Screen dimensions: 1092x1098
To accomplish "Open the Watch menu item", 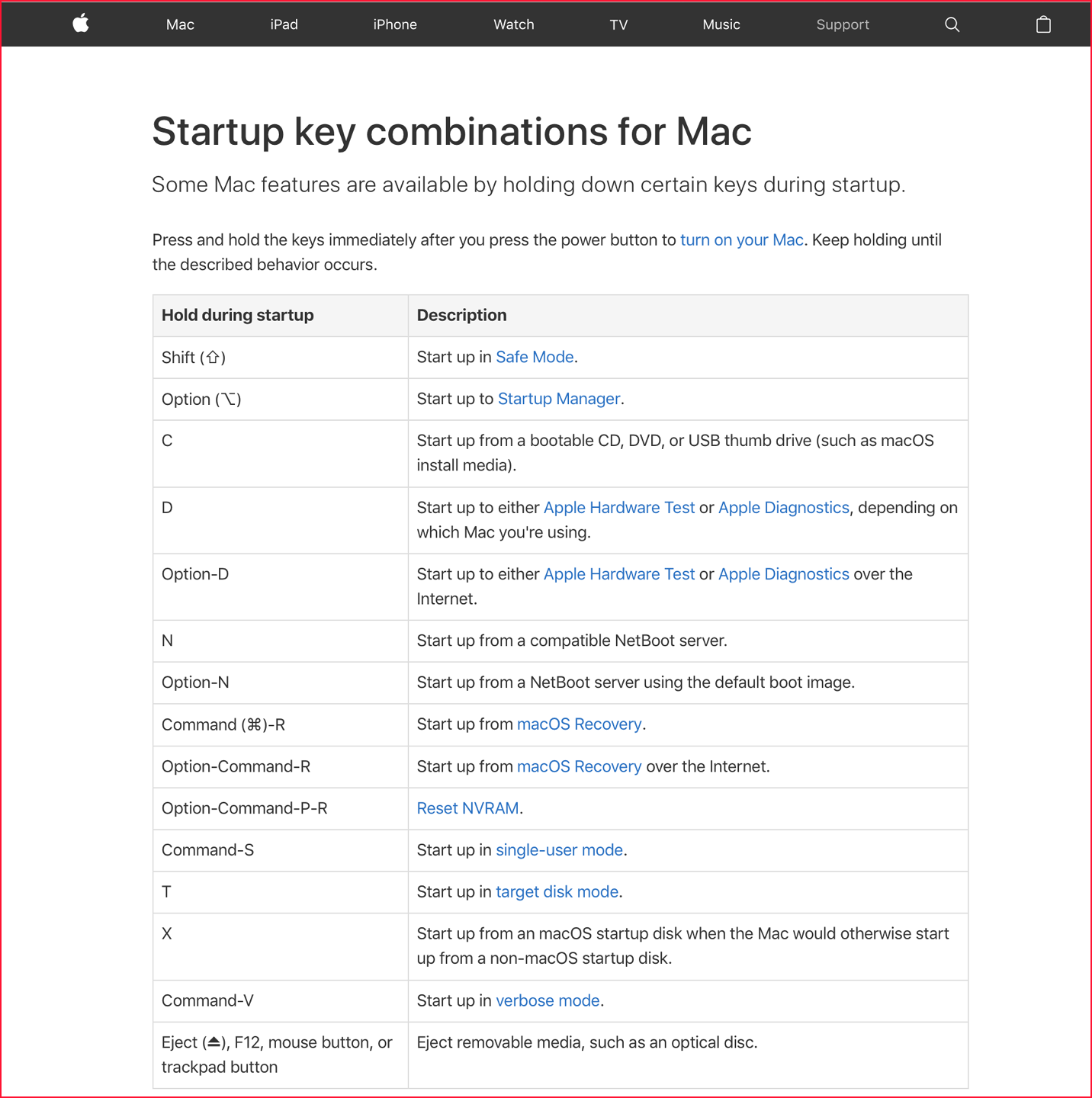I will [514, 24].
